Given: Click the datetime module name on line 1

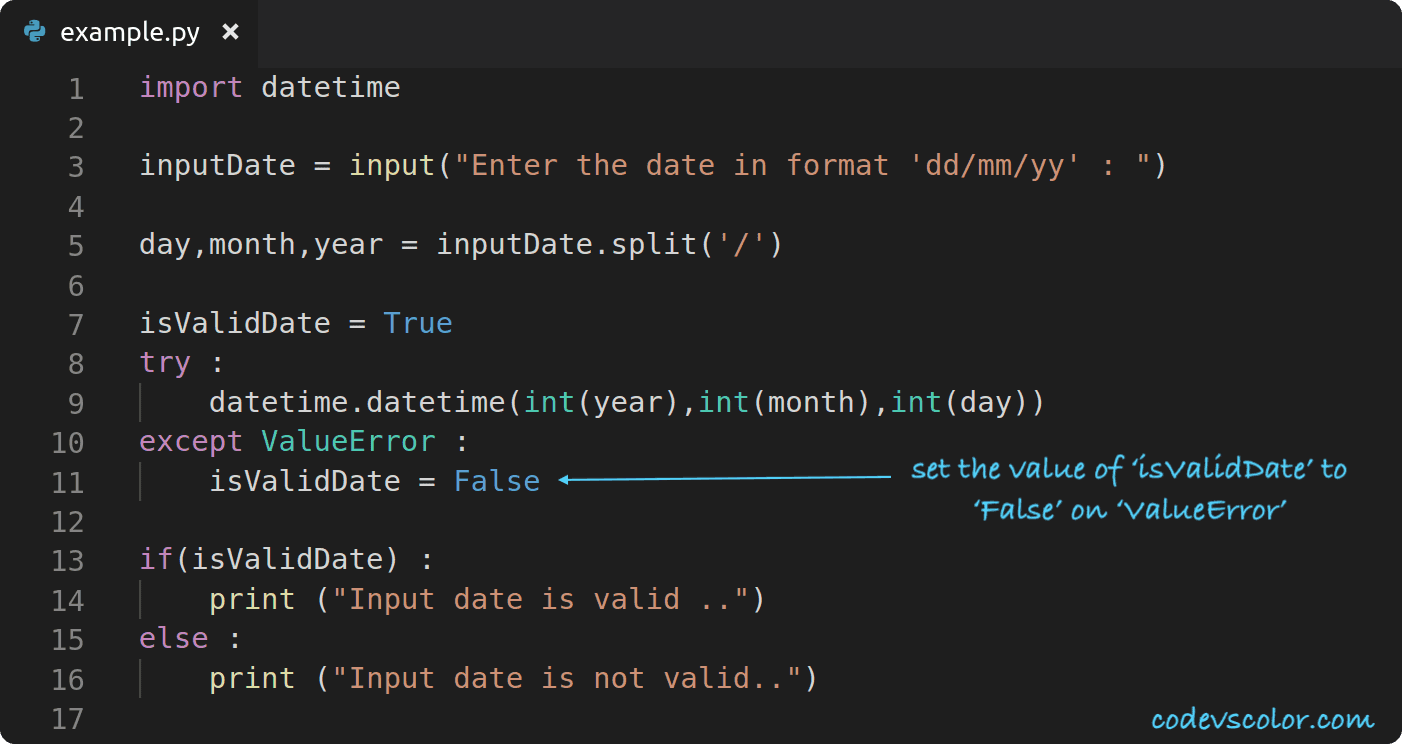Looking at the screenshot, I should click(331, 88).
